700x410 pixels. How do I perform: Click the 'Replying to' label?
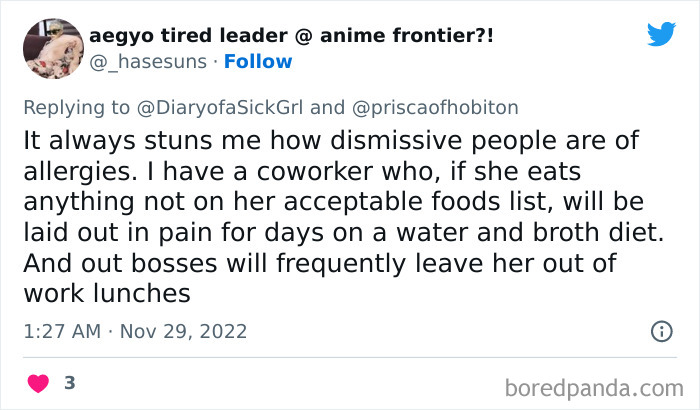(71, 108)
